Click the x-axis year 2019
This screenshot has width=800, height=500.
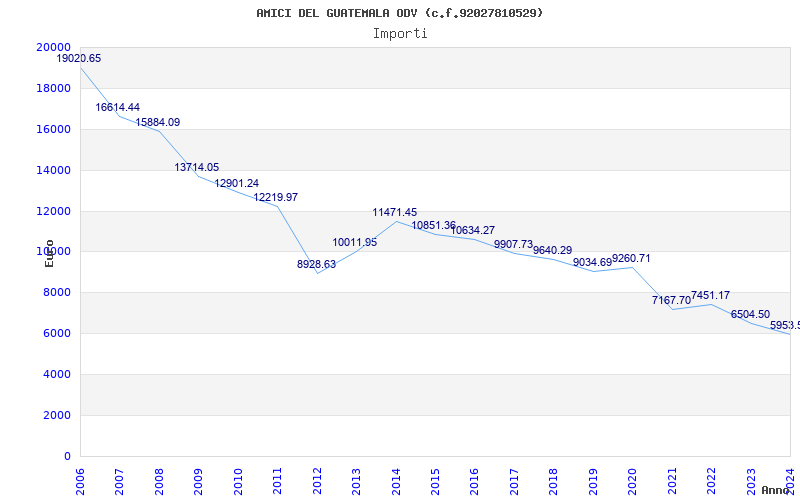(x=593, y=481)
